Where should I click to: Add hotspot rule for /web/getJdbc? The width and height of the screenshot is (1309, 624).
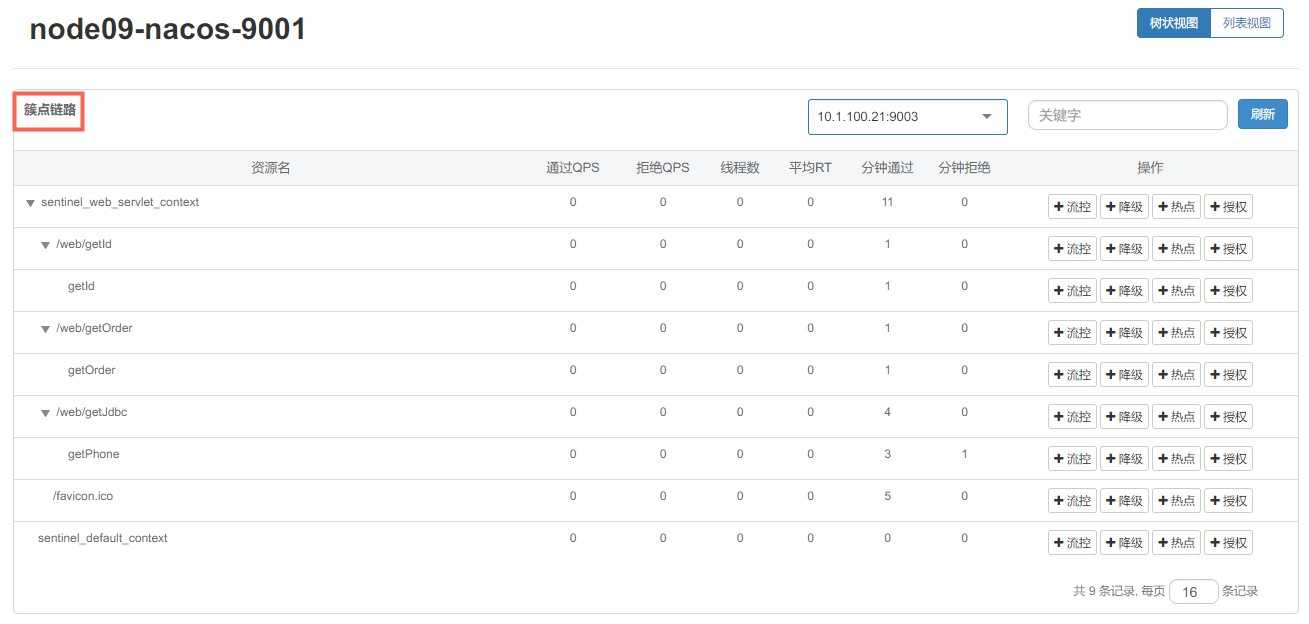[1176, 417]
